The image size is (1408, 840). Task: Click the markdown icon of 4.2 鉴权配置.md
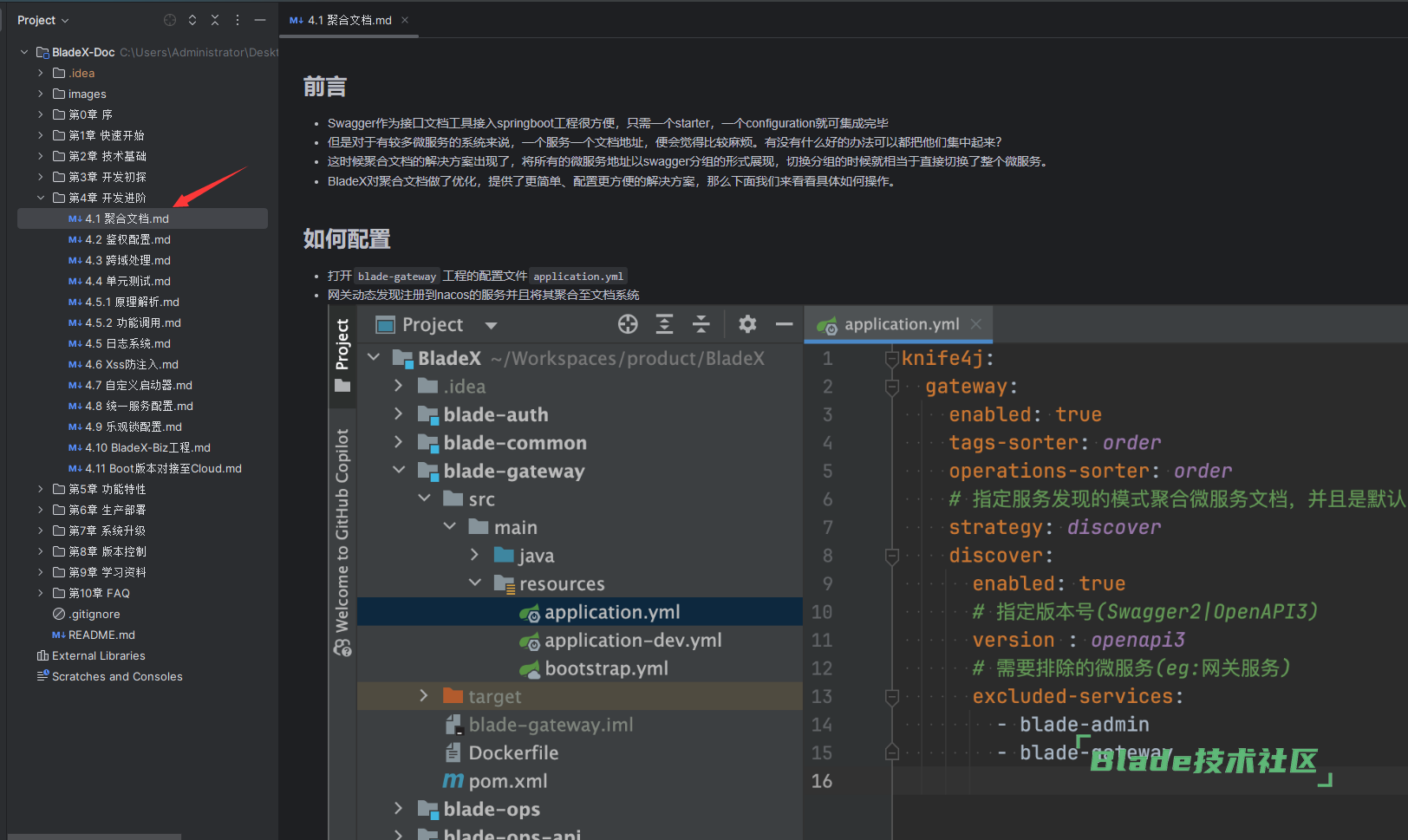coord(75,239)
